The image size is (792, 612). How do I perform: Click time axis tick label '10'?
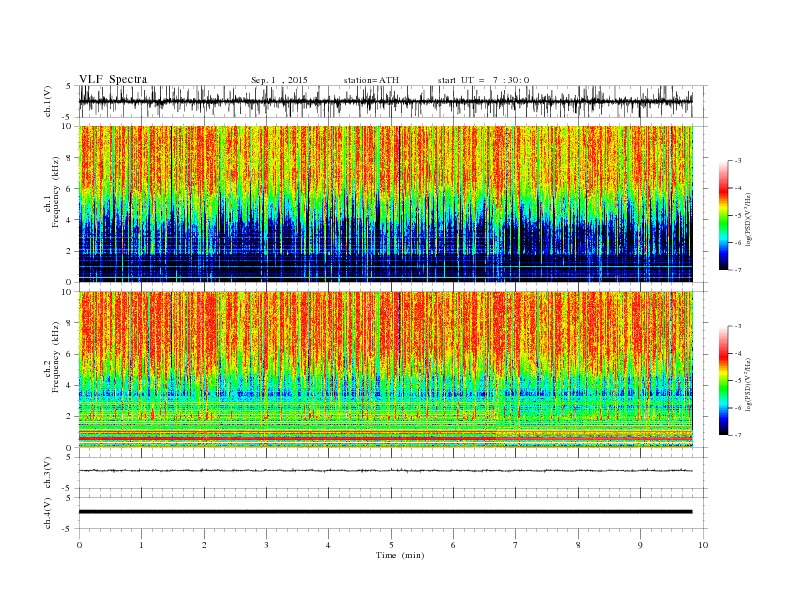click(x=703, y=545)
